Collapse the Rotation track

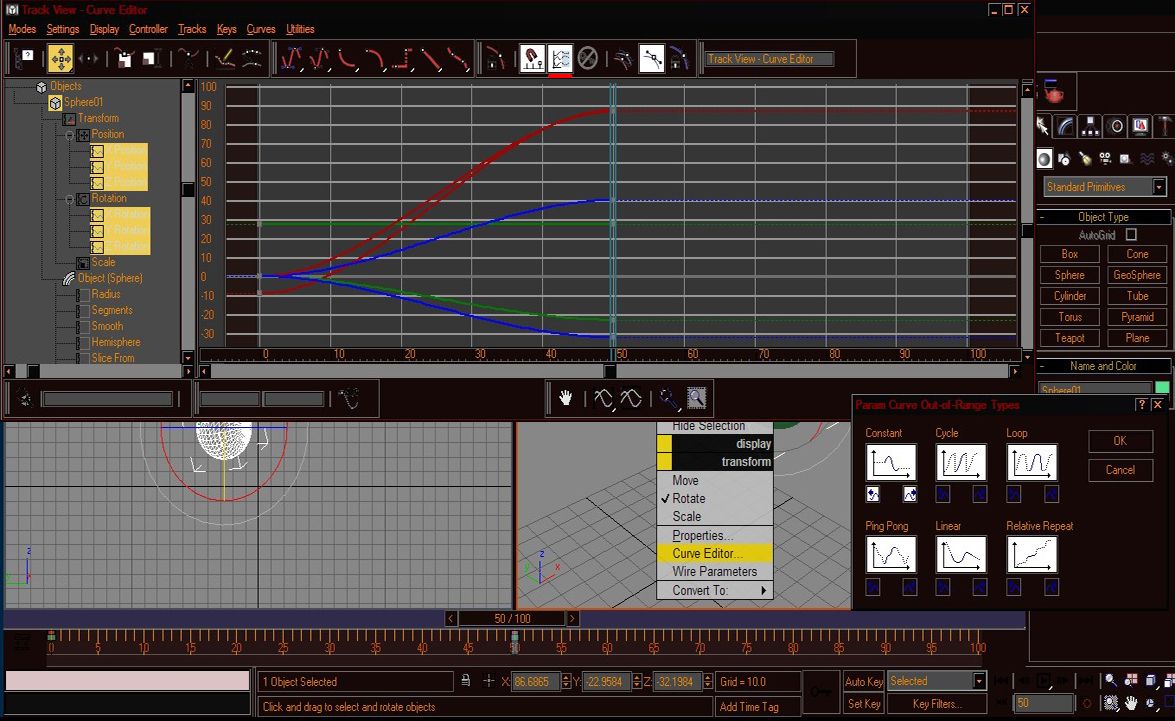[x=70, y=199]
